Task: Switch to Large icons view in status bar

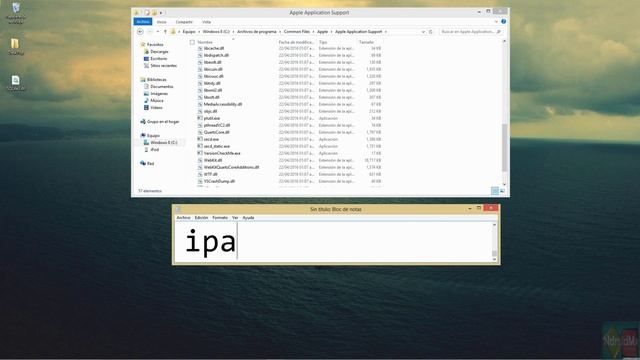Action: point(502,191)
